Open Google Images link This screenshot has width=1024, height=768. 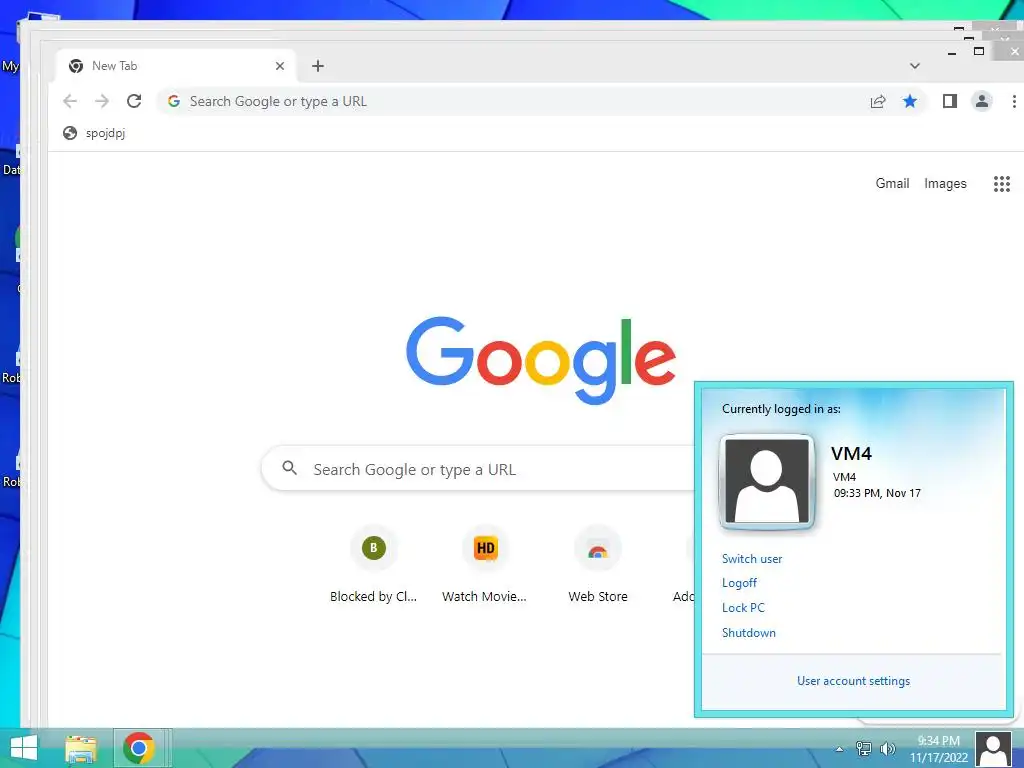pos(945,184)
